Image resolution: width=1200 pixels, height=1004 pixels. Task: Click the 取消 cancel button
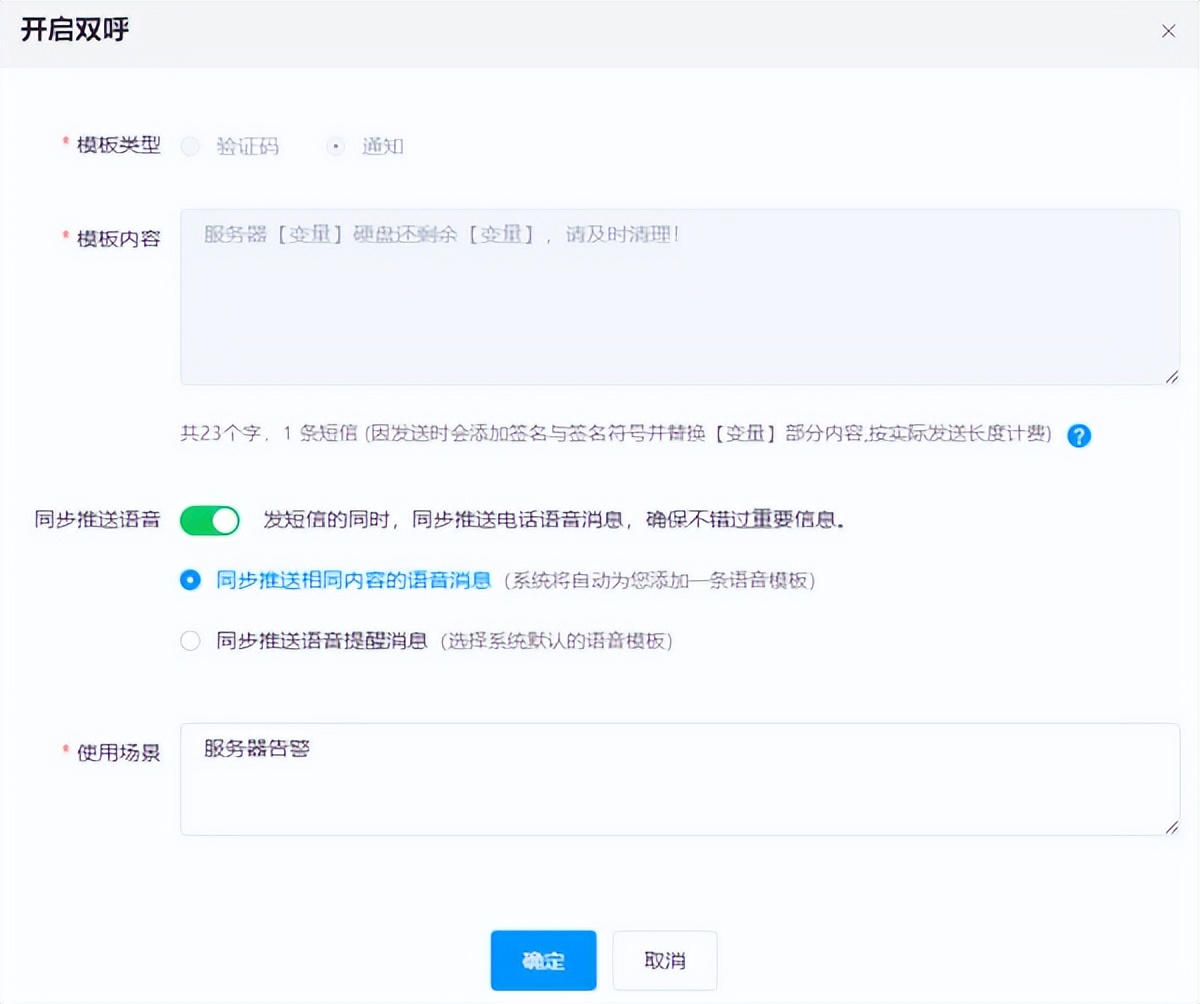click(x=664, y=960)
